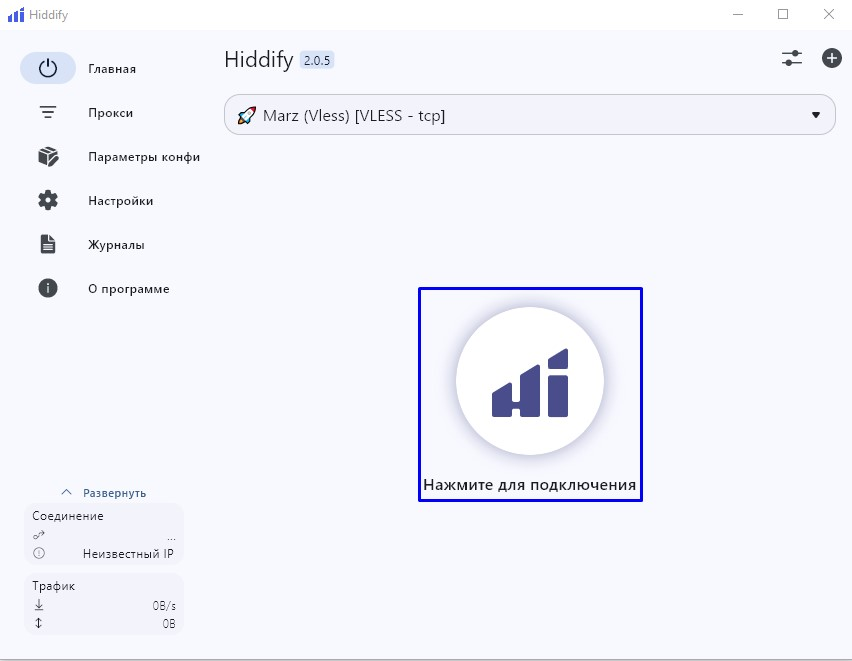Image resolution: width=852 pixels, height=661 pixels.
Task: Expand the stats panel via Развернуть
Action: (104, 493)
